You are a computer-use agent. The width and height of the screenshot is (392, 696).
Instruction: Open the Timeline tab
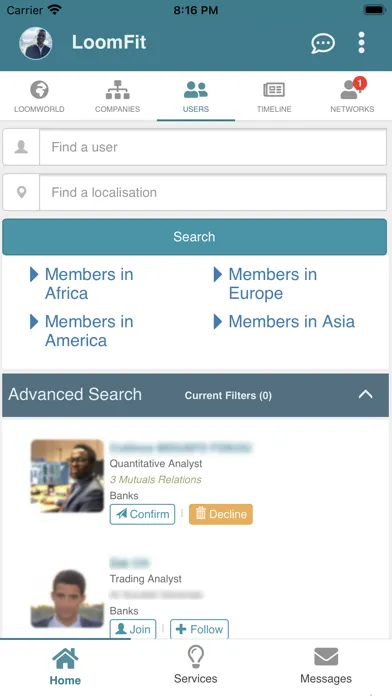click(x=274, y=96)
